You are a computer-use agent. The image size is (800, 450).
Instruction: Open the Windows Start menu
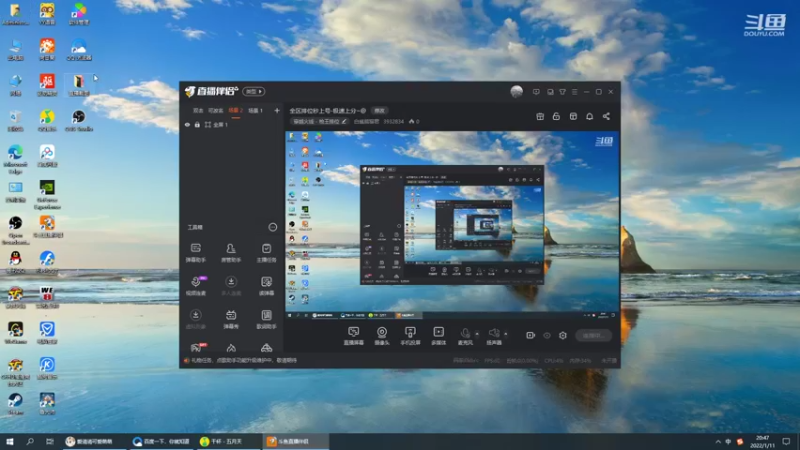10,441
